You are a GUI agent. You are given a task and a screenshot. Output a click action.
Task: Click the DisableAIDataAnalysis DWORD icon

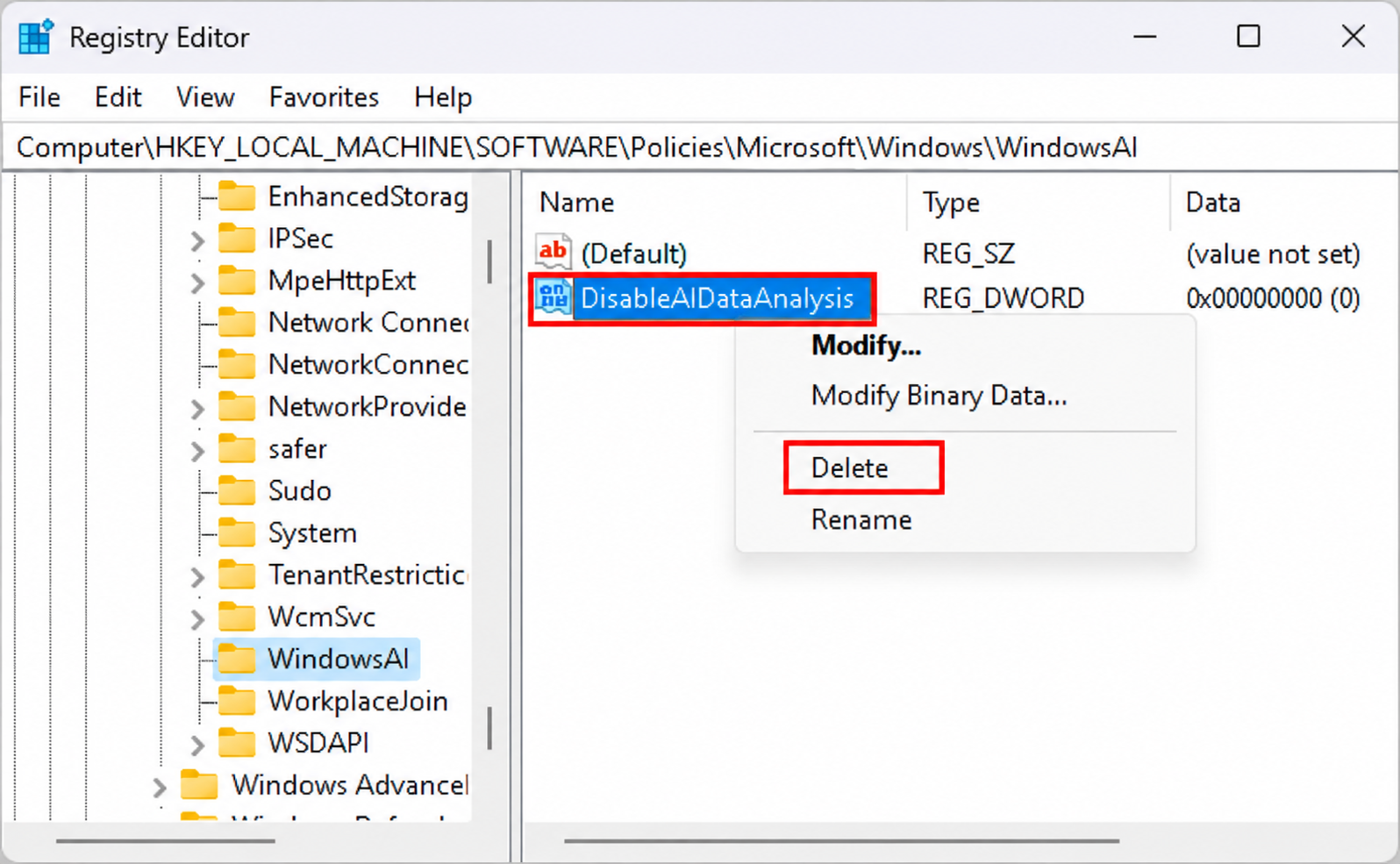(554, 298)
